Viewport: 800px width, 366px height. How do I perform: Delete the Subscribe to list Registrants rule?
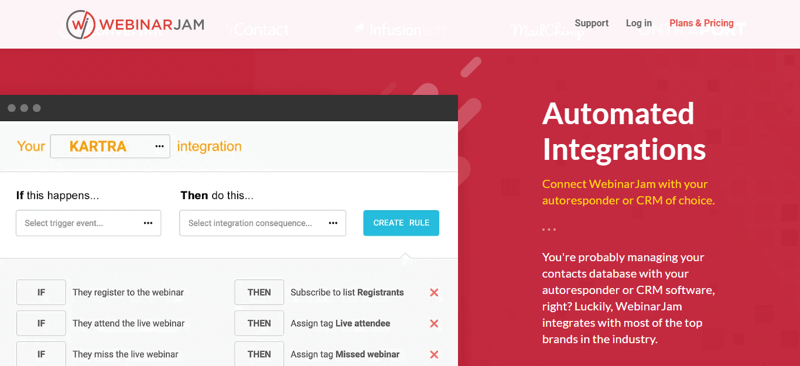434,292
